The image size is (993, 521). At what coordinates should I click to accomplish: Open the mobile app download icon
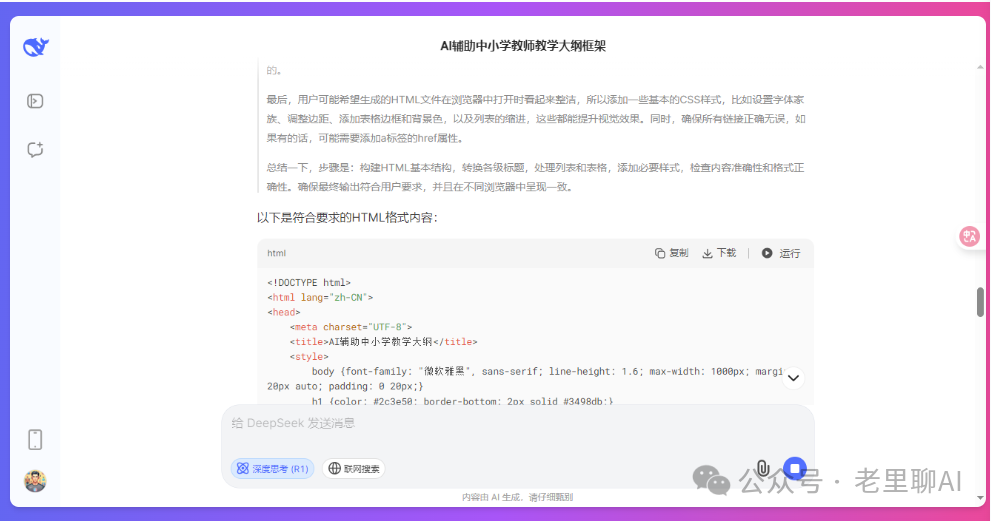pos(35,439)
